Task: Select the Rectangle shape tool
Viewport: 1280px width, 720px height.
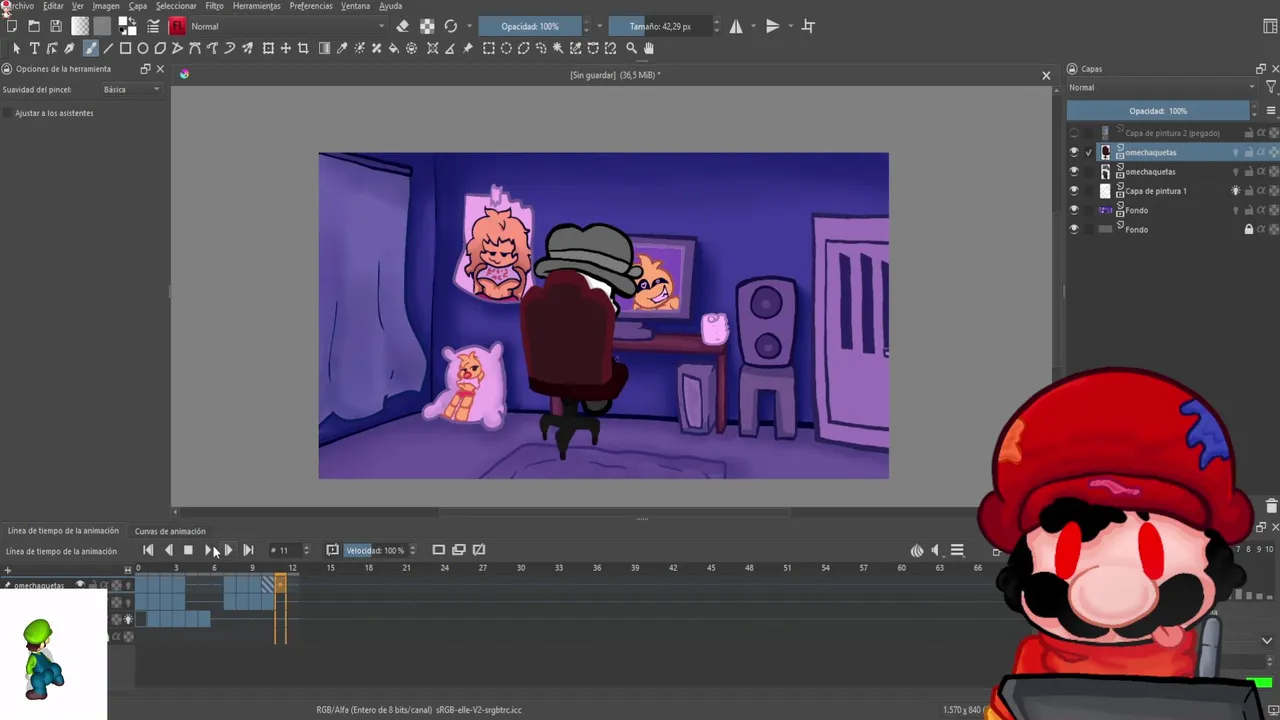Action: 125,48
